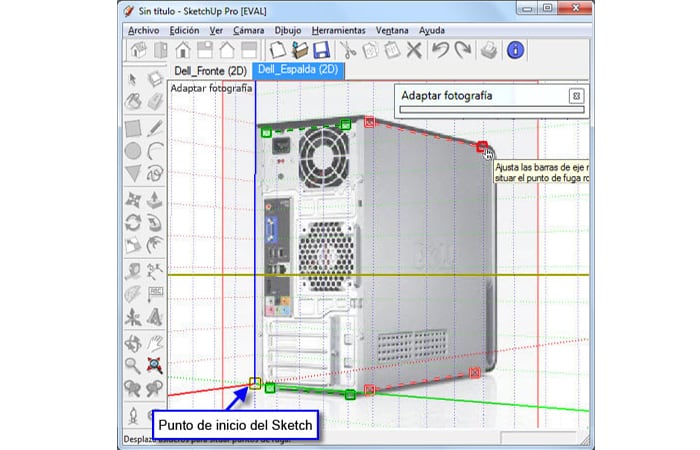Select the Rotate tool
The image size is (700, 450).
click(x=133, y=222)
